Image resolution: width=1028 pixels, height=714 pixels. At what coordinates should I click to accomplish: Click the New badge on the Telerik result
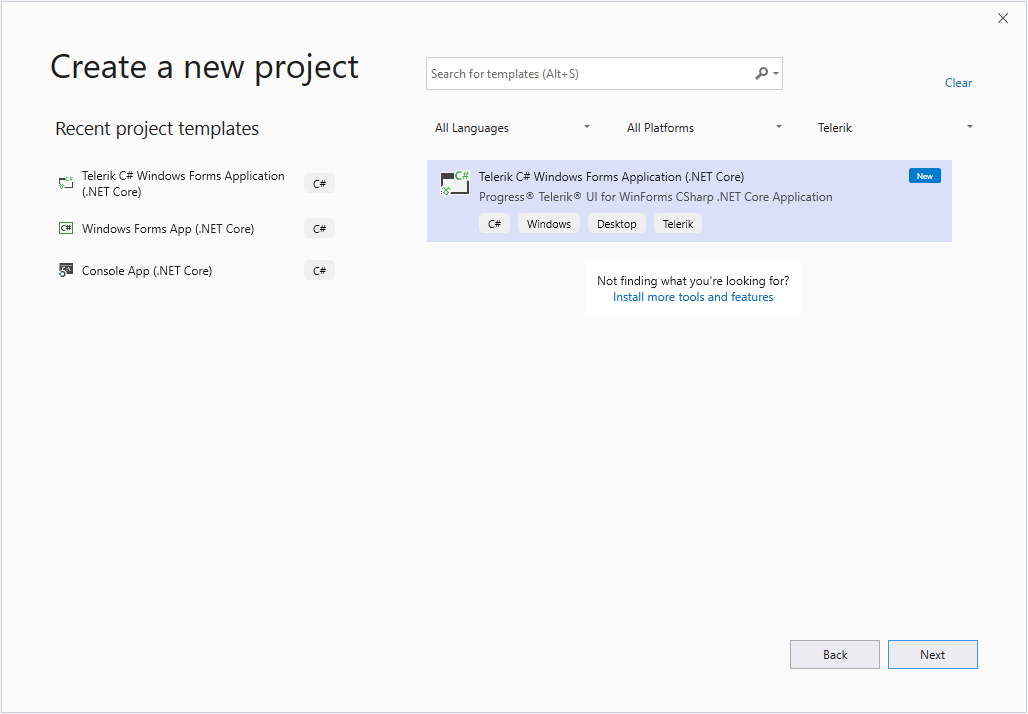click(924, 176)
